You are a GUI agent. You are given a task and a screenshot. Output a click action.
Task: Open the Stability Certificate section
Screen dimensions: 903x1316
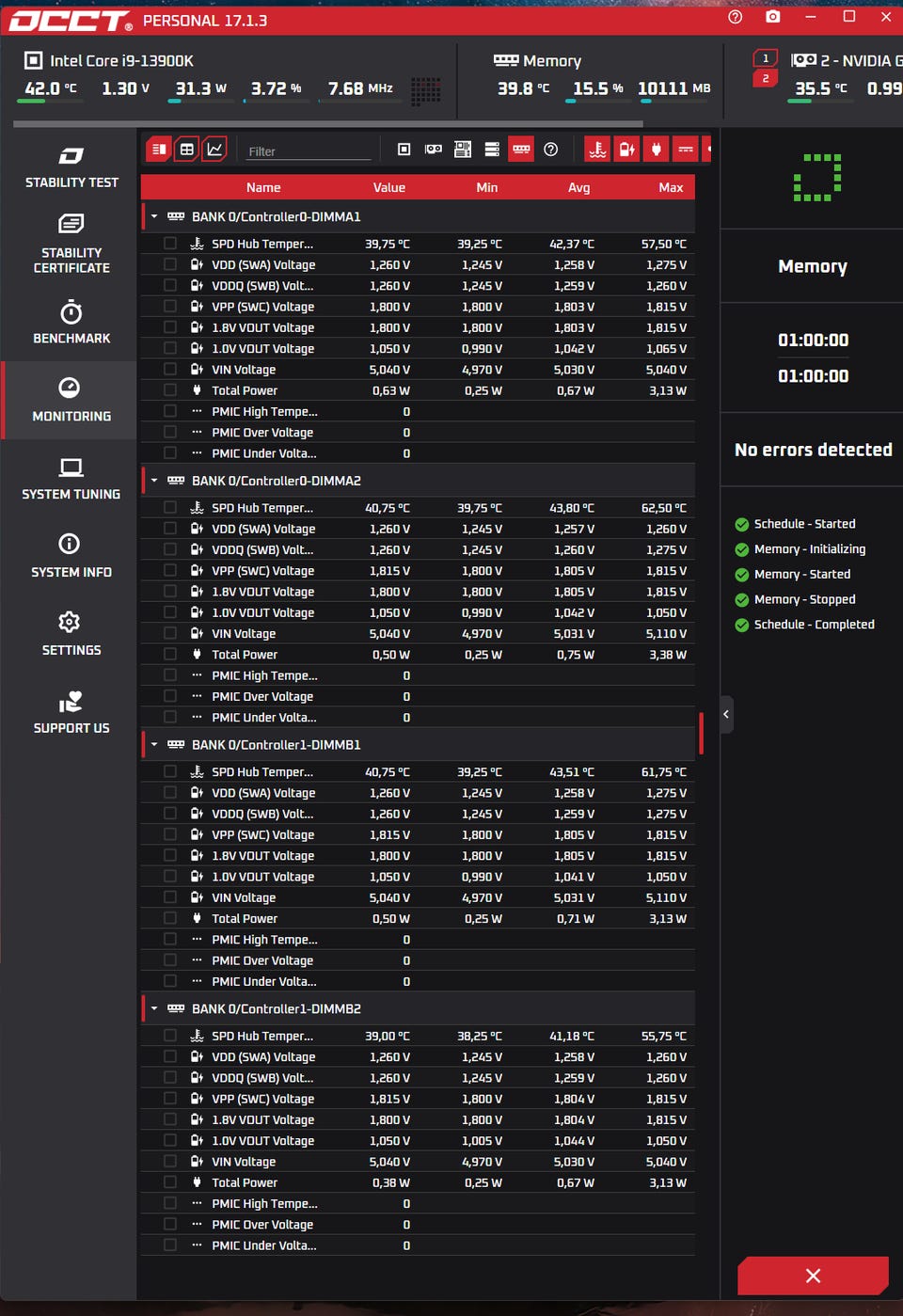(71, 245)
